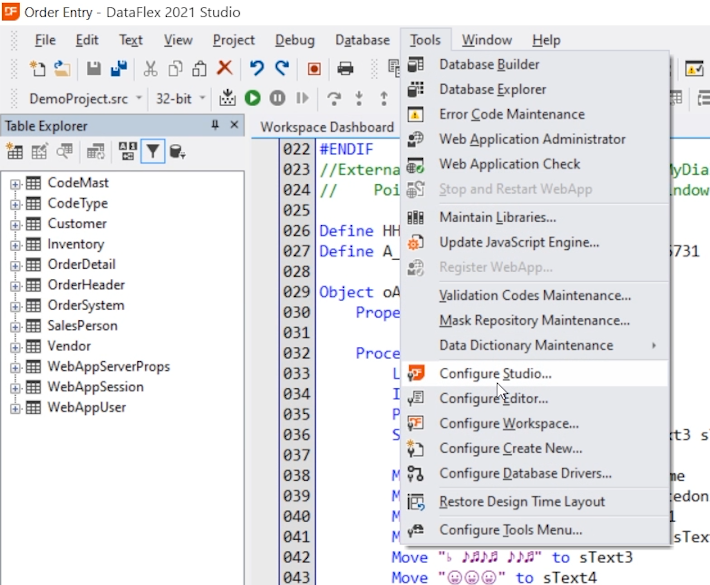Expand the Customer table node
This screenshot has width=710, height=585.
[16, 224]
